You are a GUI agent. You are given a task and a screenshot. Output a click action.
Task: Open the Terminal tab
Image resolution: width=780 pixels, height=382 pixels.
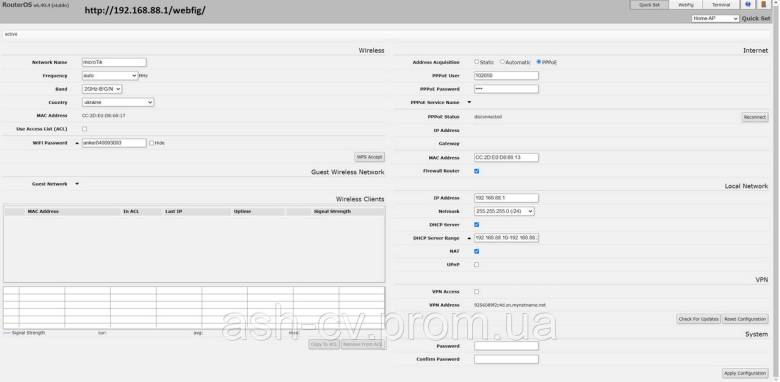pyautogui.click(x=721, y=4)
